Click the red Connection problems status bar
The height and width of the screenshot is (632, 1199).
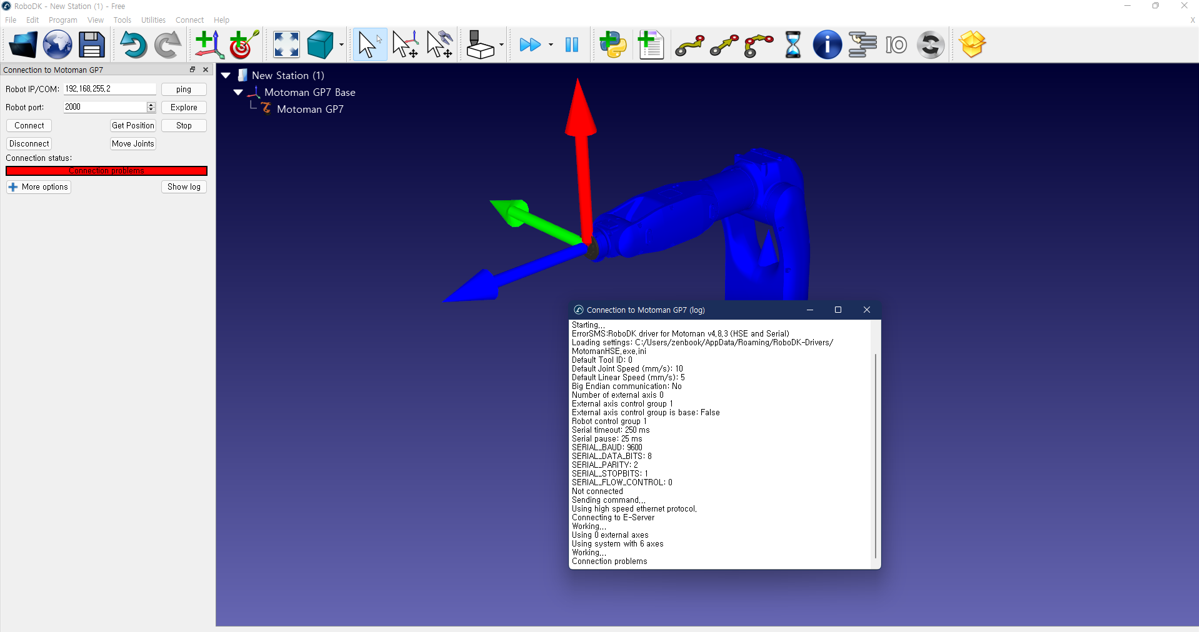click(x=106, y=171)
